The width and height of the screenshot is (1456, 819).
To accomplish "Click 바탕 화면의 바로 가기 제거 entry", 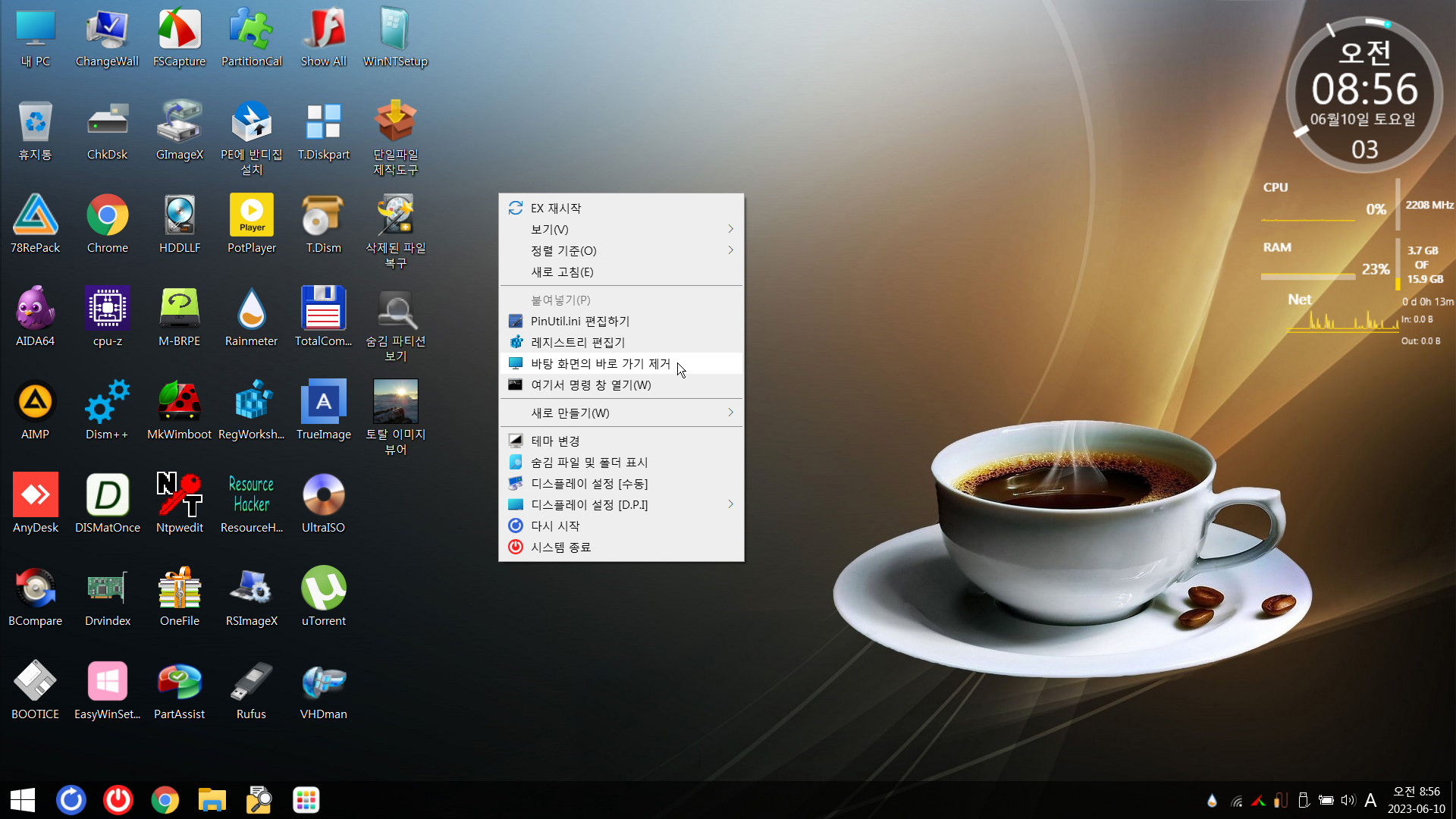I will (x=621, y=363).
